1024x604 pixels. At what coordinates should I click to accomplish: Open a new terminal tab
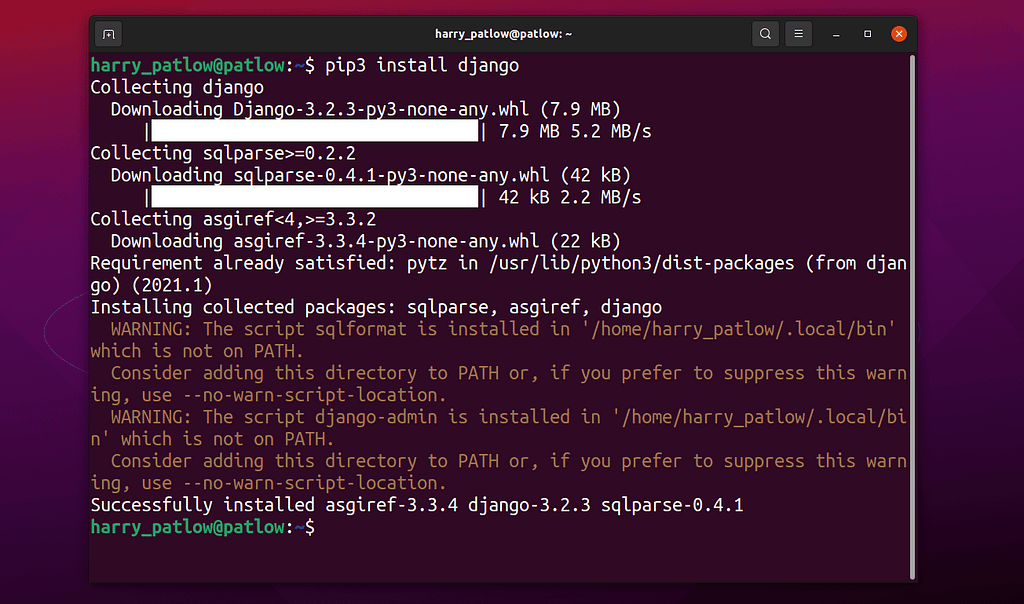(x=108, y=34)
